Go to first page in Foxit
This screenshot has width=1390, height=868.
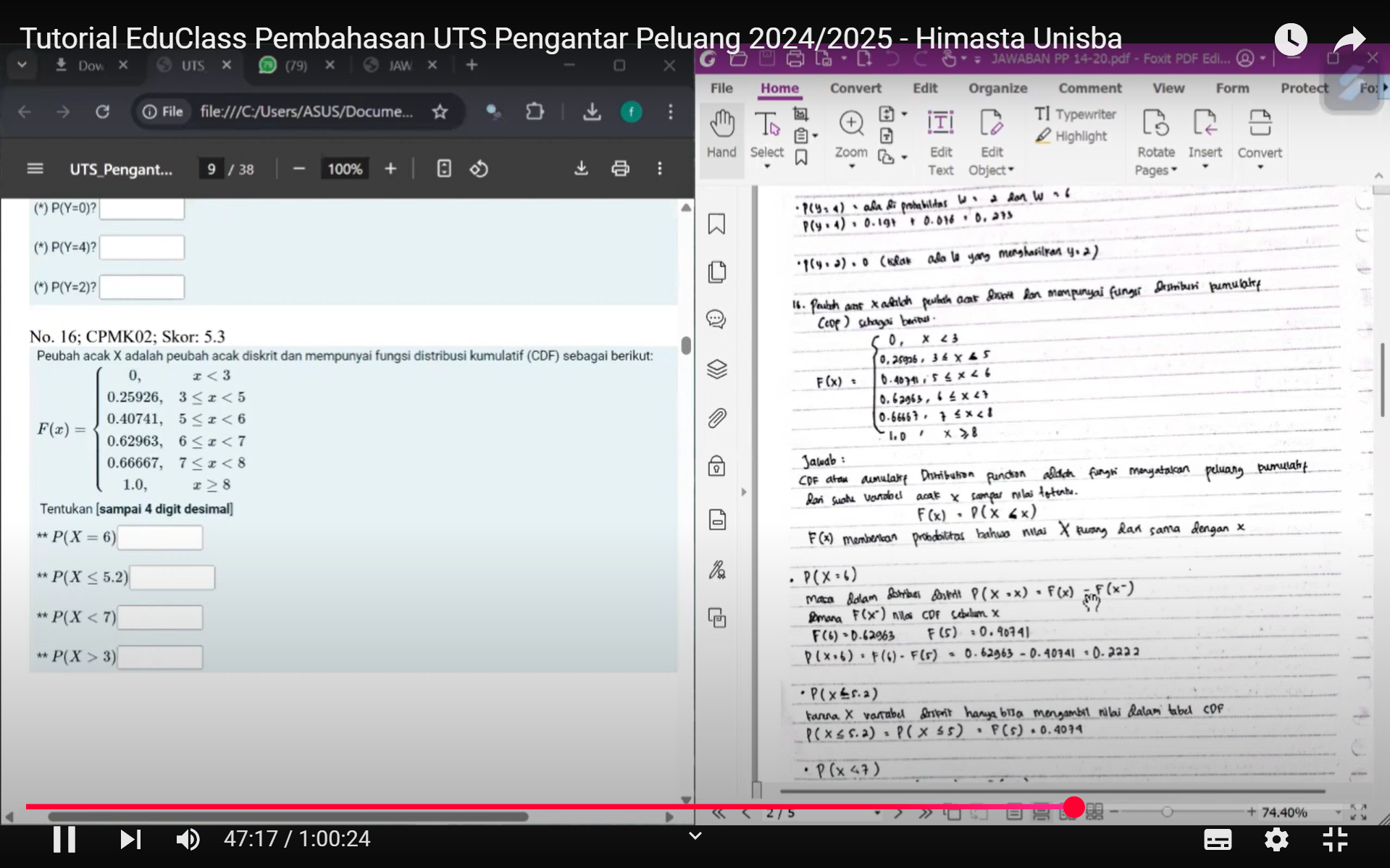coord(719,813)
